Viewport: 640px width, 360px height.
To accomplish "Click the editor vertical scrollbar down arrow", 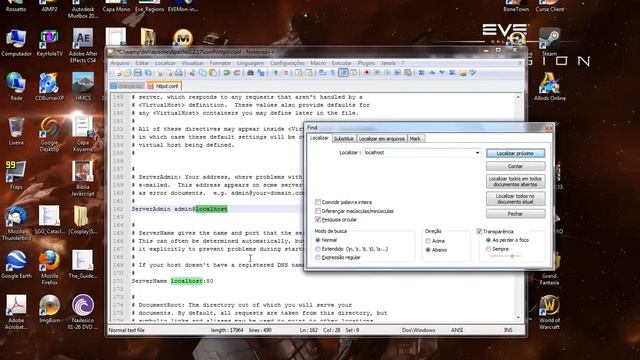I will tap(518, 318).
